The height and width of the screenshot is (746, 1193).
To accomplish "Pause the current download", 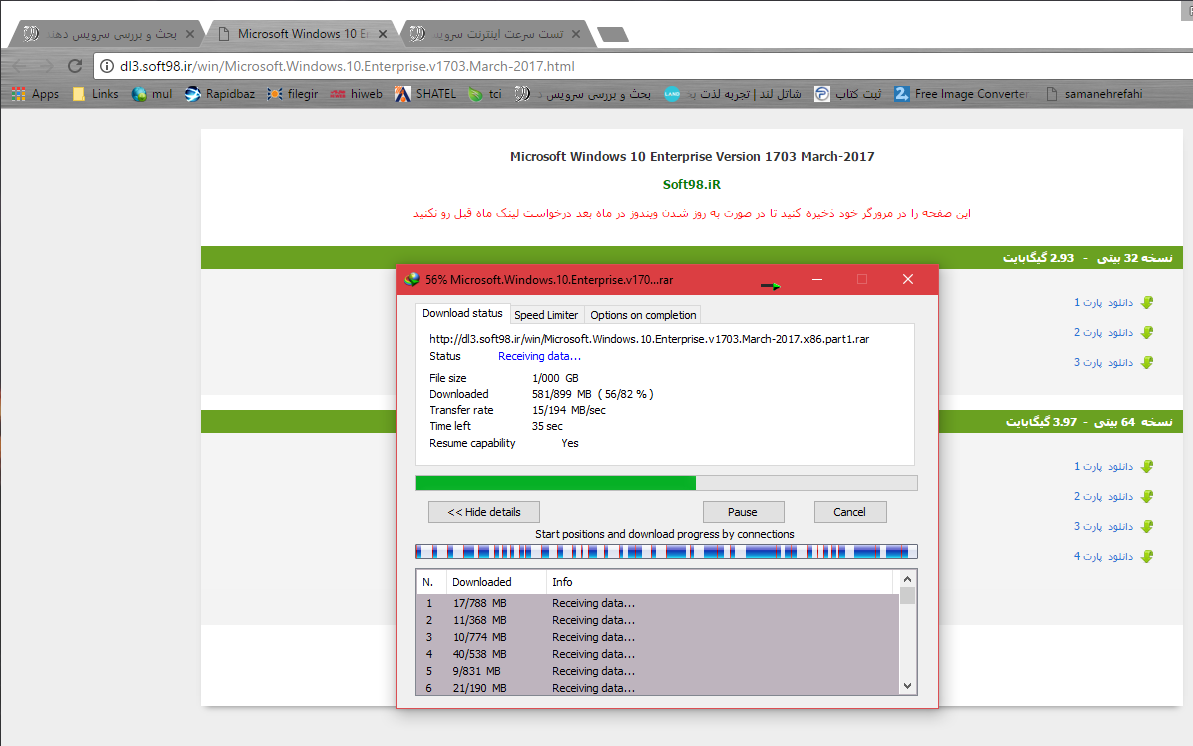I will coord(743,512).
